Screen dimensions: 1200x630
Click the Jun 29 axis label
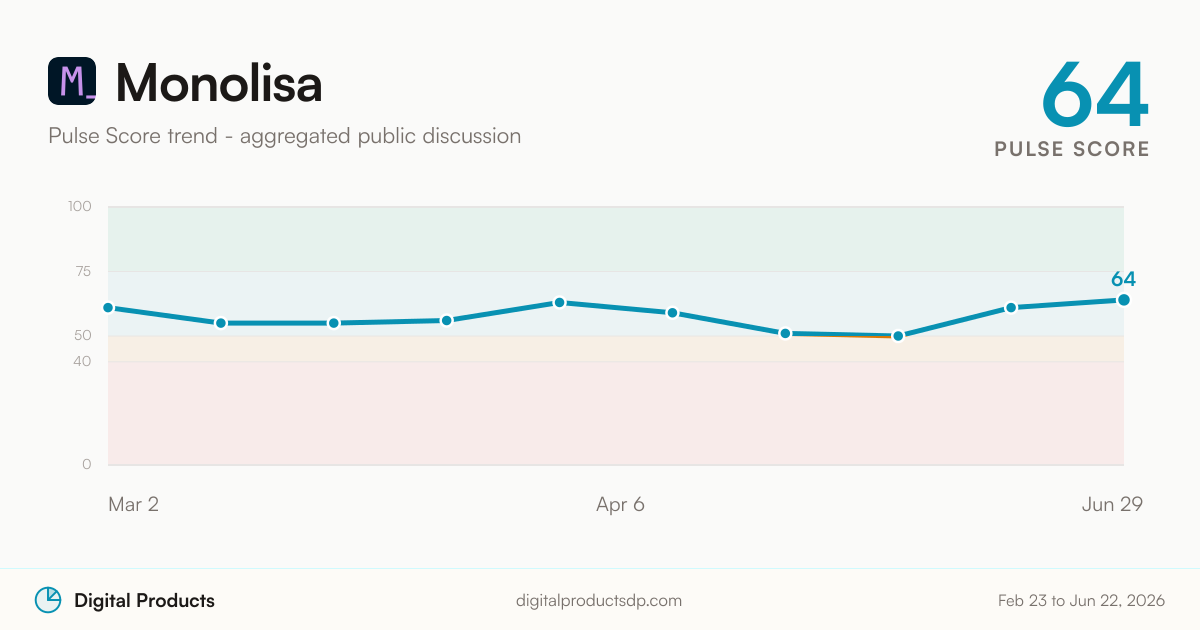[1112, 505]
